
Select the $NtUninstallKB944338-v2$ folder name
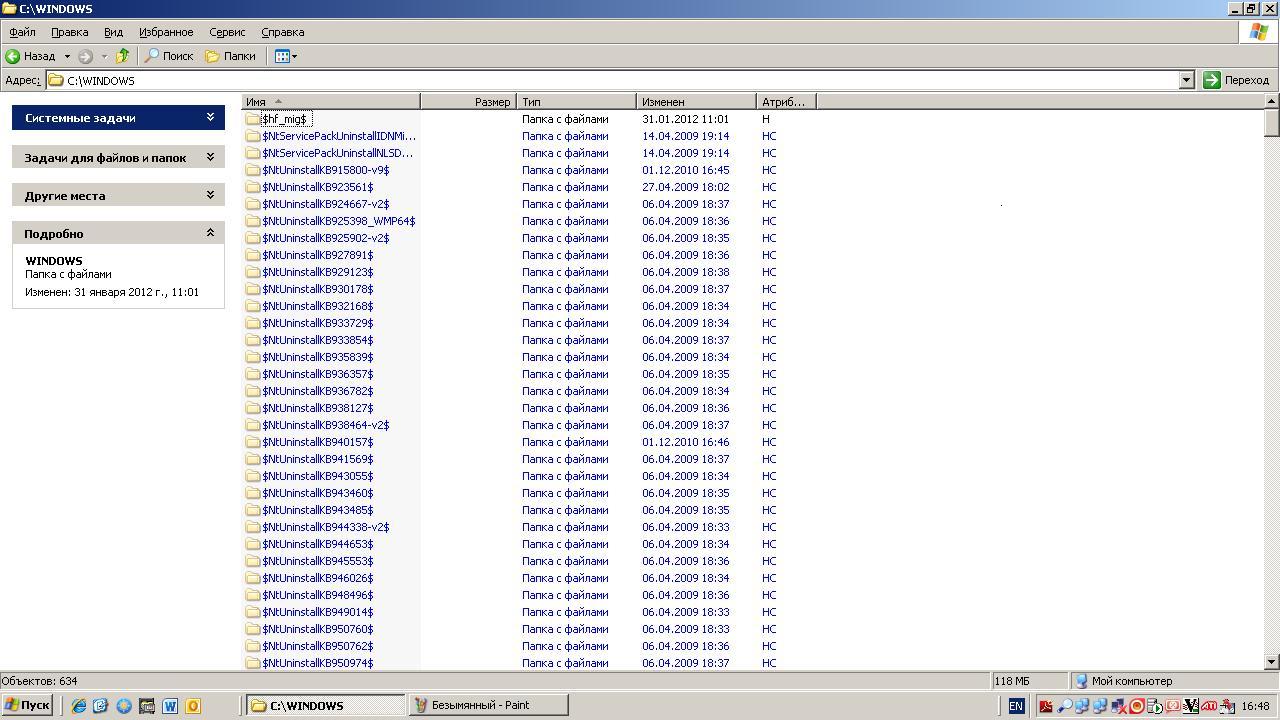click(326, 527)
